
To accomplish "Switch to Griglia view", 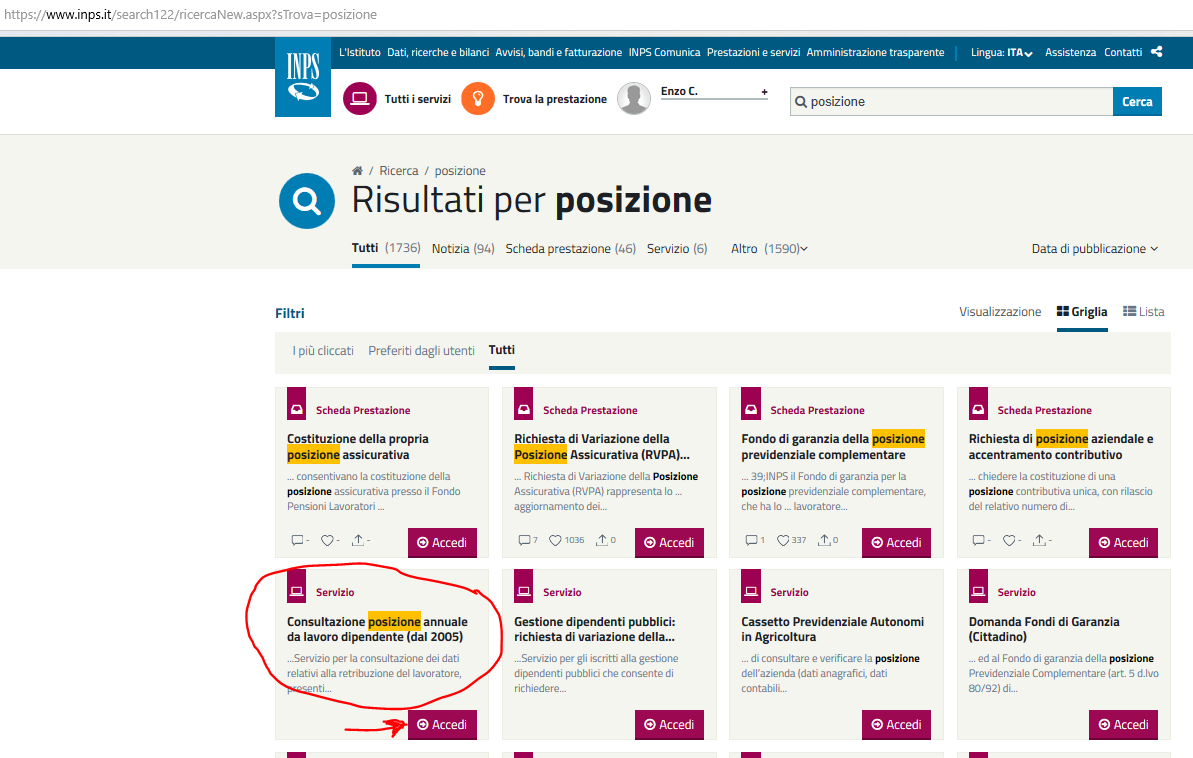I will coord(1082,312).
